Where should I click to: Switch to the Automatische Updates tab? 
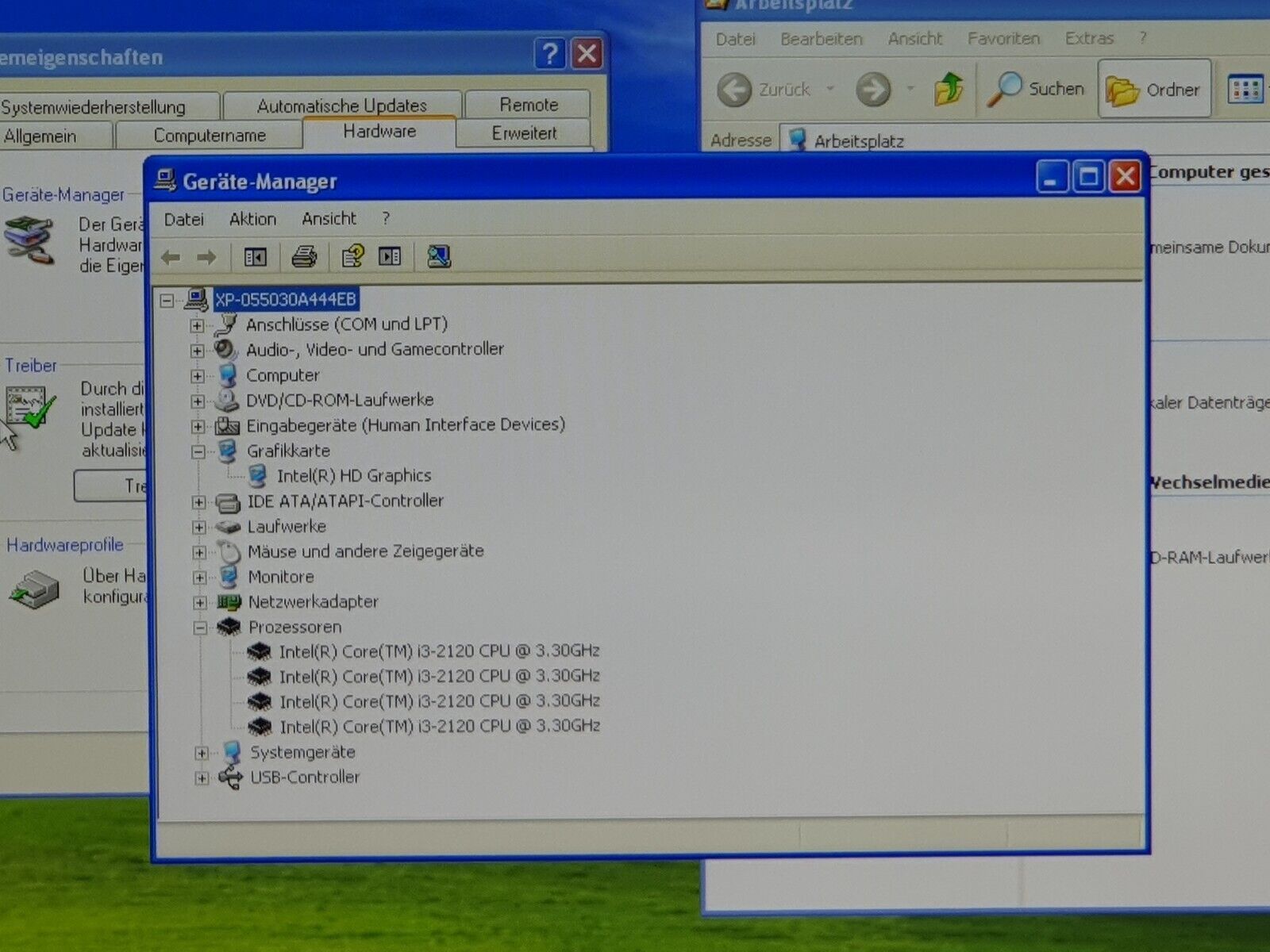click(x=341, y=106)
